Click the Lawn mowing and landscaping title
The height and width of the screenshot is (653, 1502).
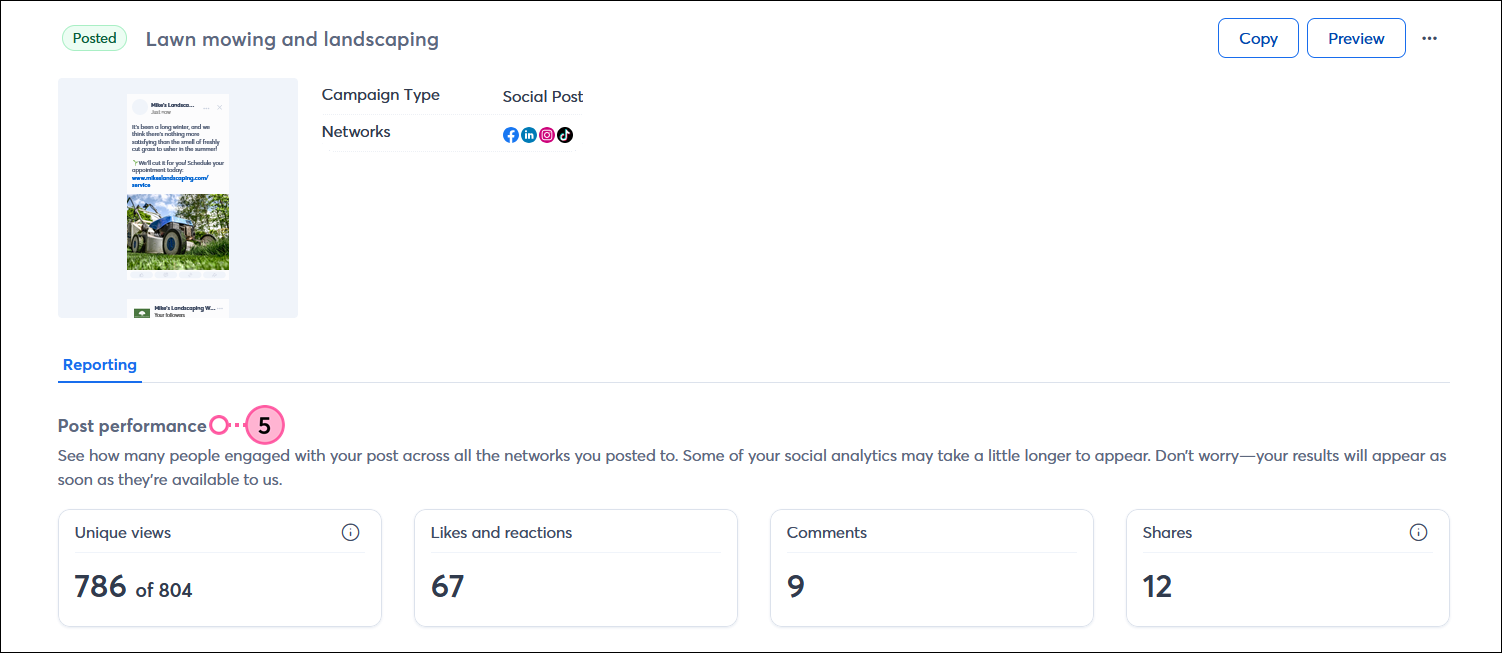292,39
